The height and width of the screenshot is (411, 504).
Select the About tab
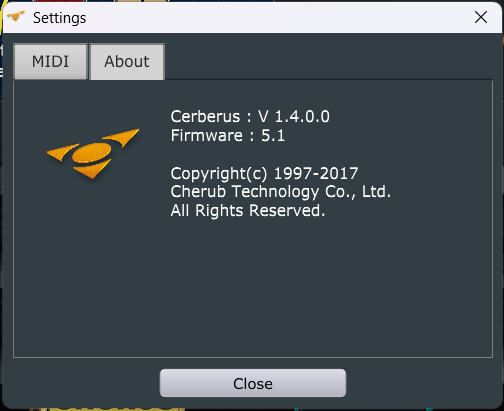(127, 62)
